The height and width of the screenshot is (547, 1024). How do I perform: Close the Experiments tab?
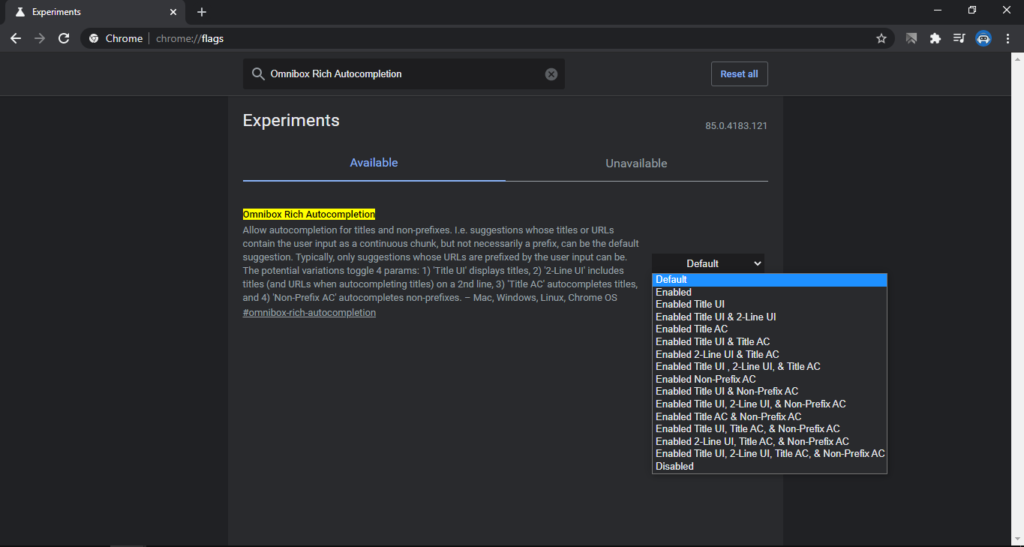(x=172, y=12)
